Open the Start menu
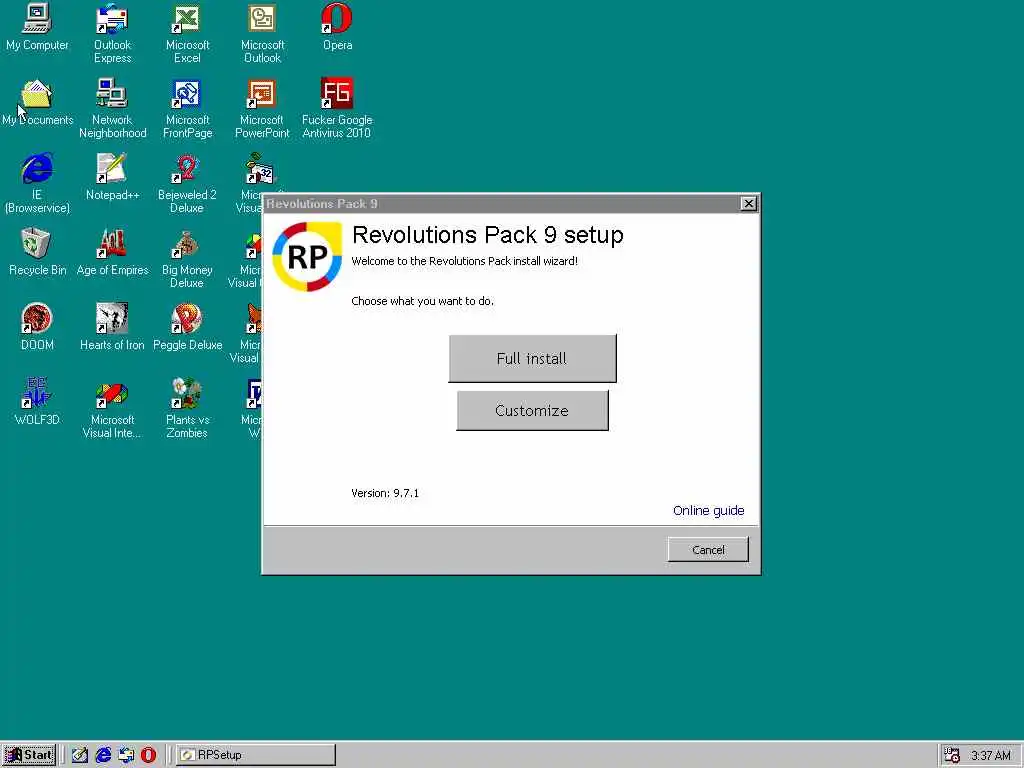 pos(29,755)
